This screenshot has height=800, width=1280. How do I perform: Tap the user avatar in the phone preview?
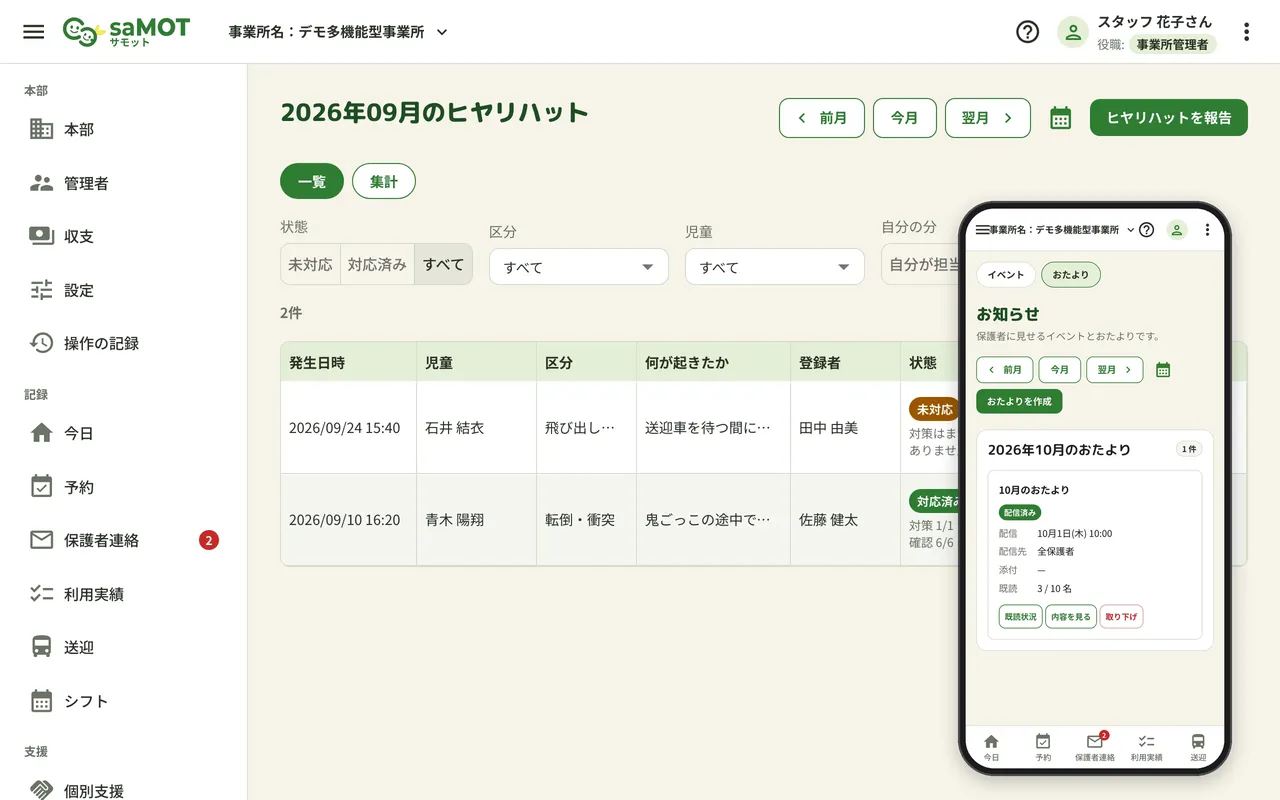pos(1177,230)
